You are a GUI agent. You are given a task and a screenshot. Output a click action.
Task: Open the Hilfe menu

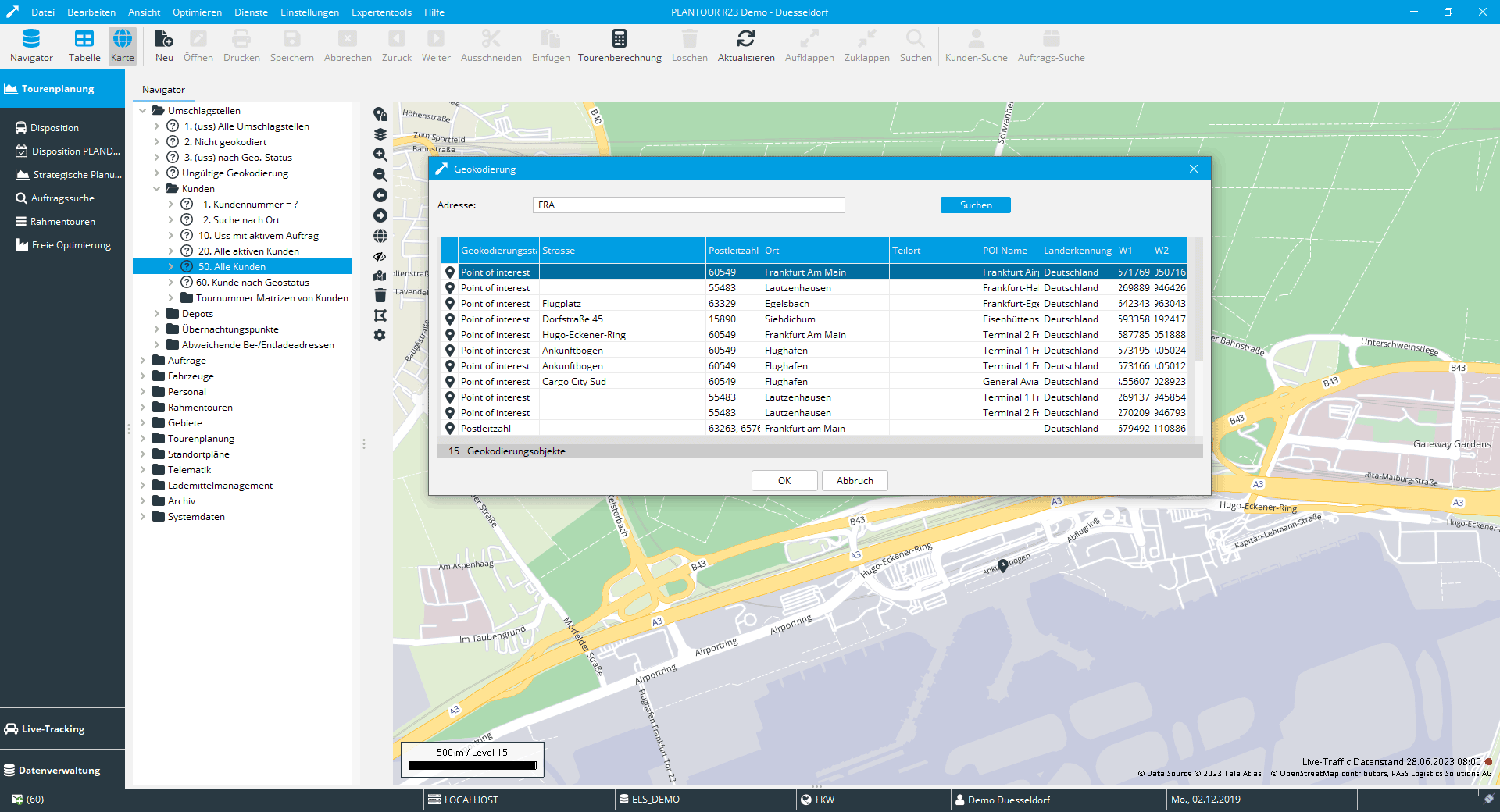(434, 12)
